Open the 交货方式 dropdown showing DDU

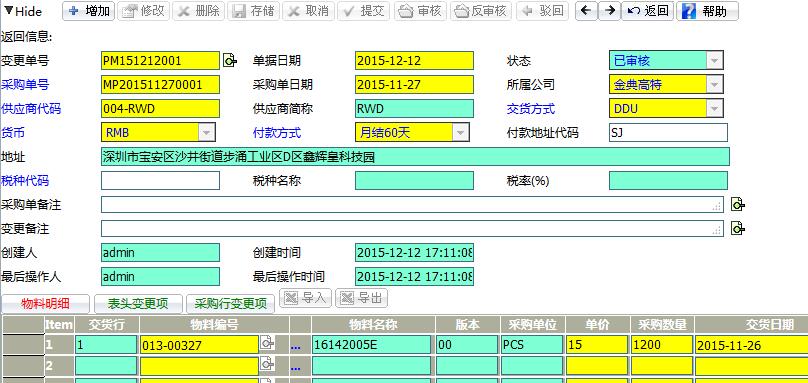point(714,108)
